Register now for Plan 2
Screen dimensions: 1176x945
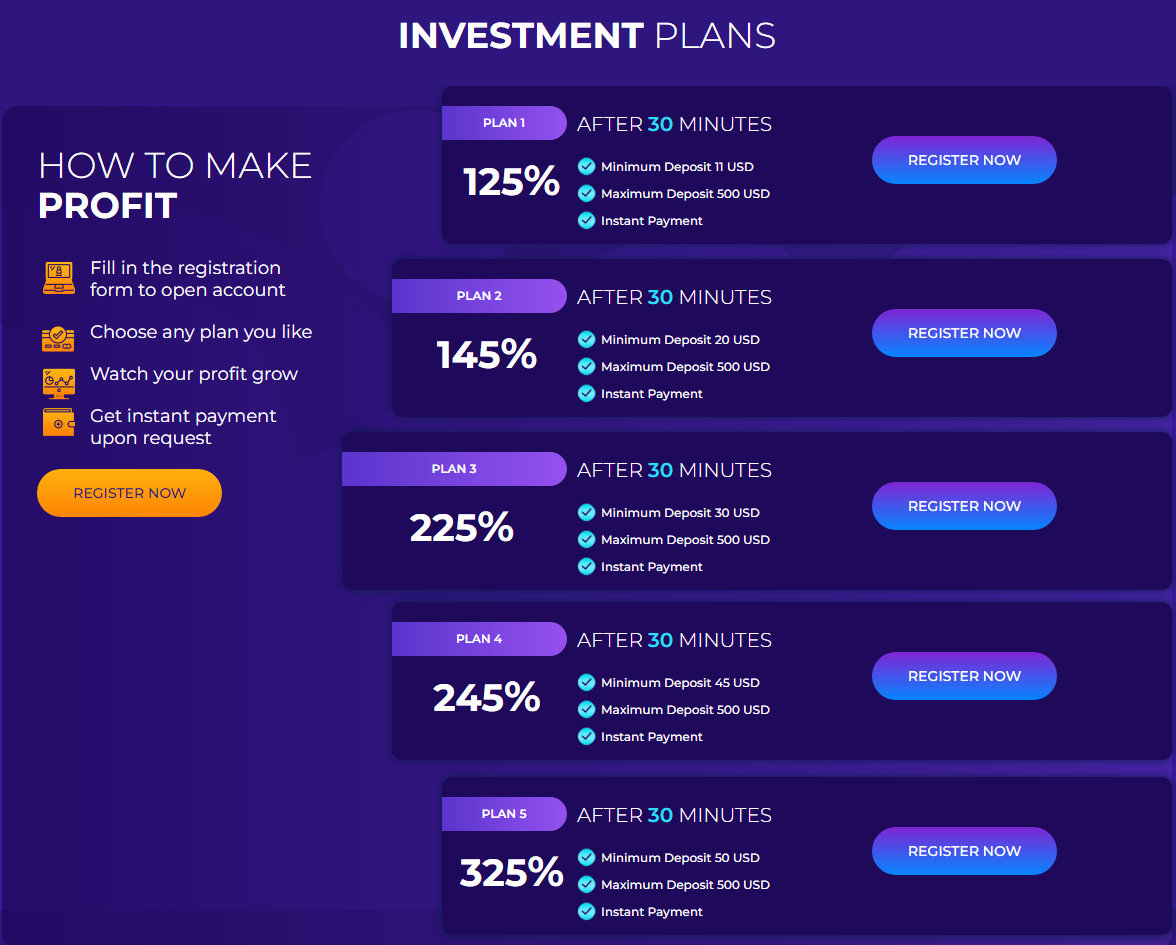964,333
